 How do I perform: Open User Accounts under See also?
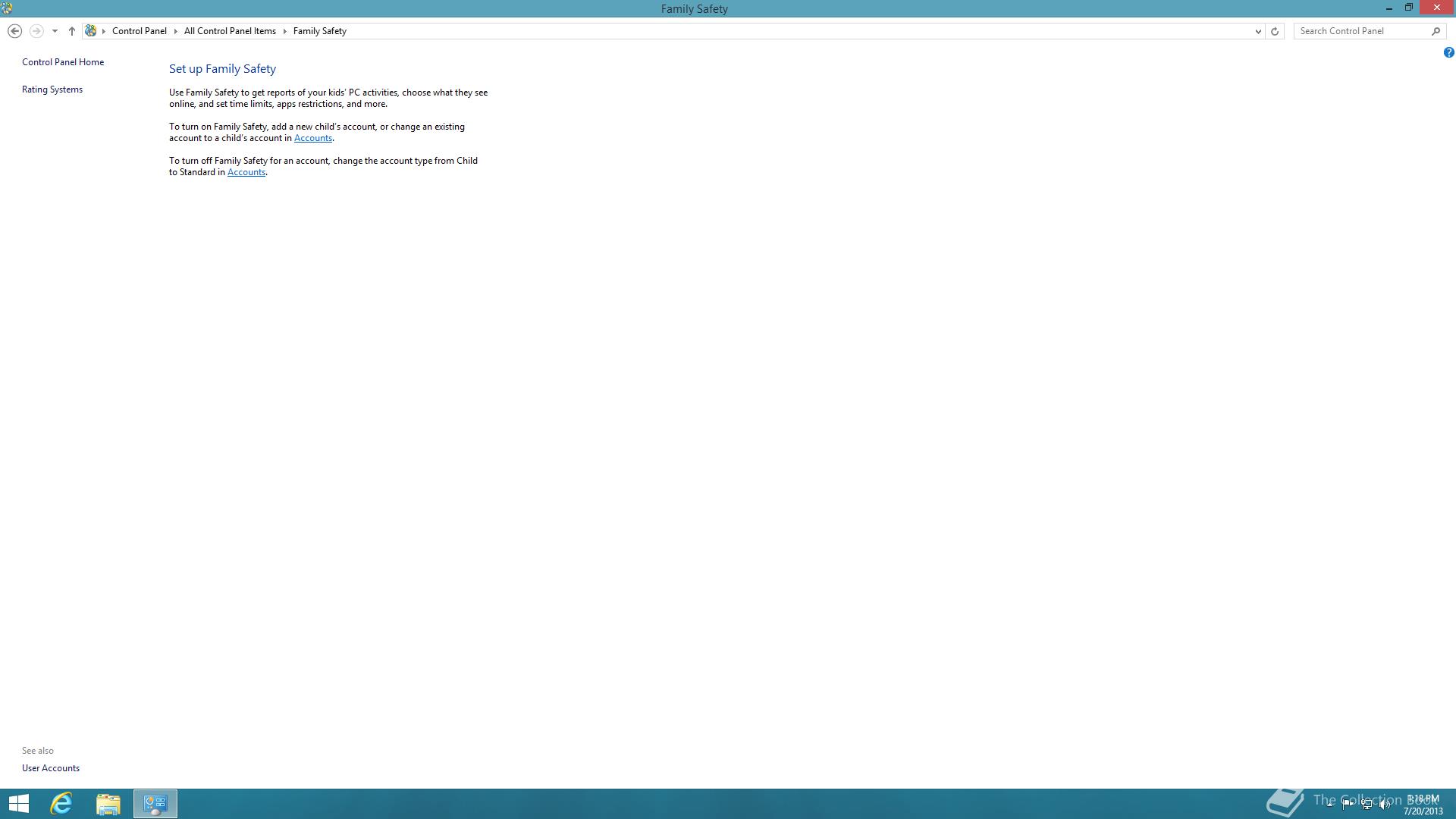51,768
